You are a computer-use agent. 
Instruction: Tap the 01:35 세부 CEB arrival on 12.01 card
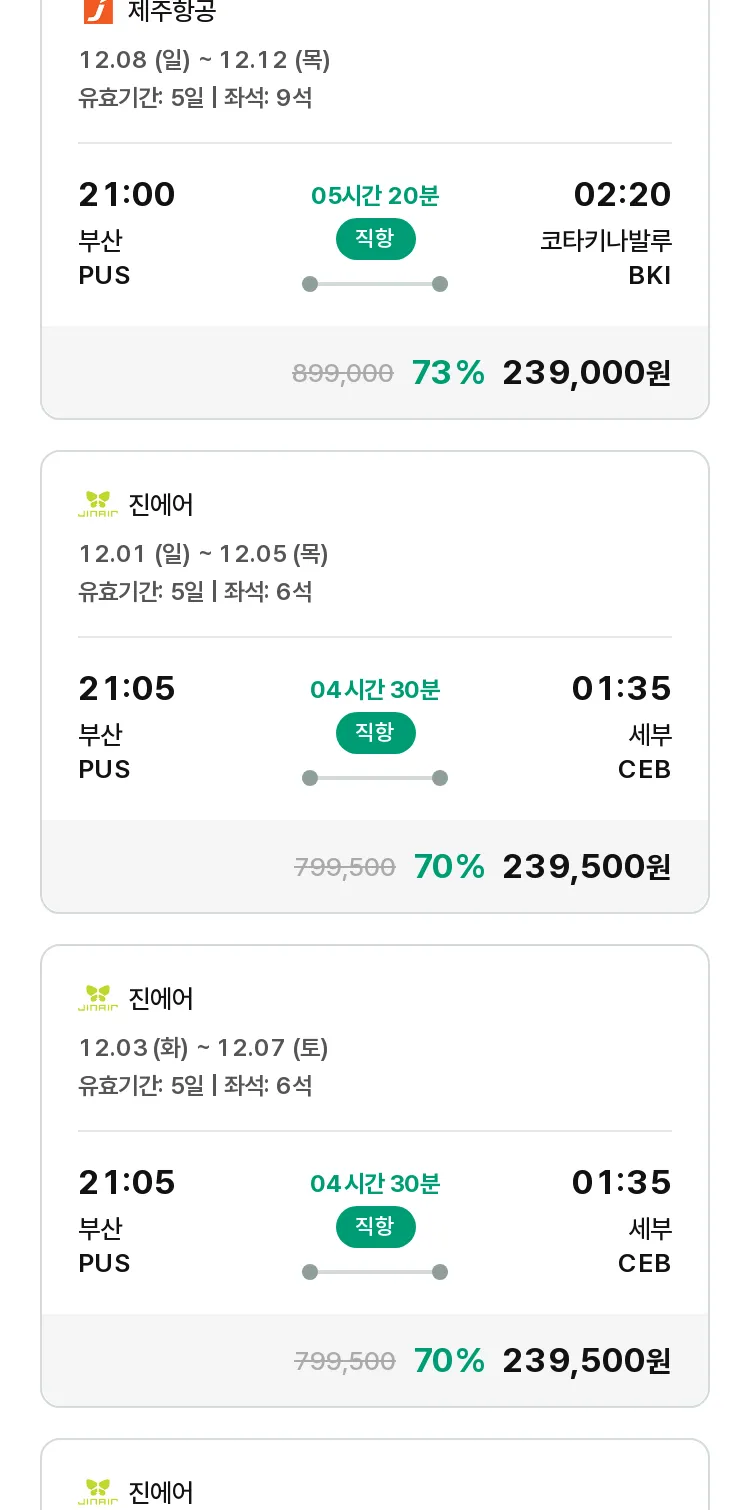622,727
